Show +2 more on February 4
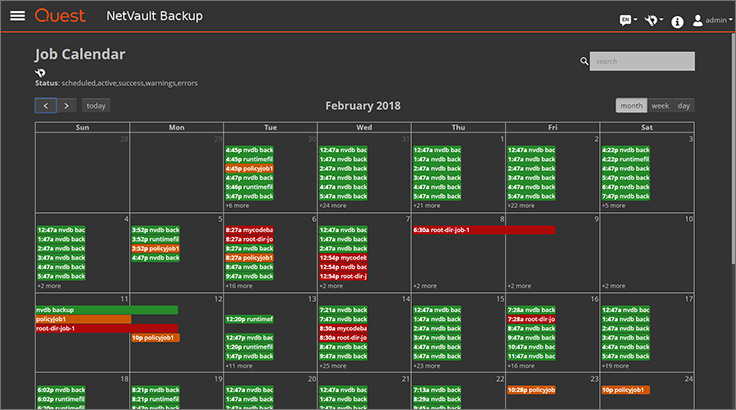Image resolution: width=736 pixels, height=410 pixels. [49, 286]
